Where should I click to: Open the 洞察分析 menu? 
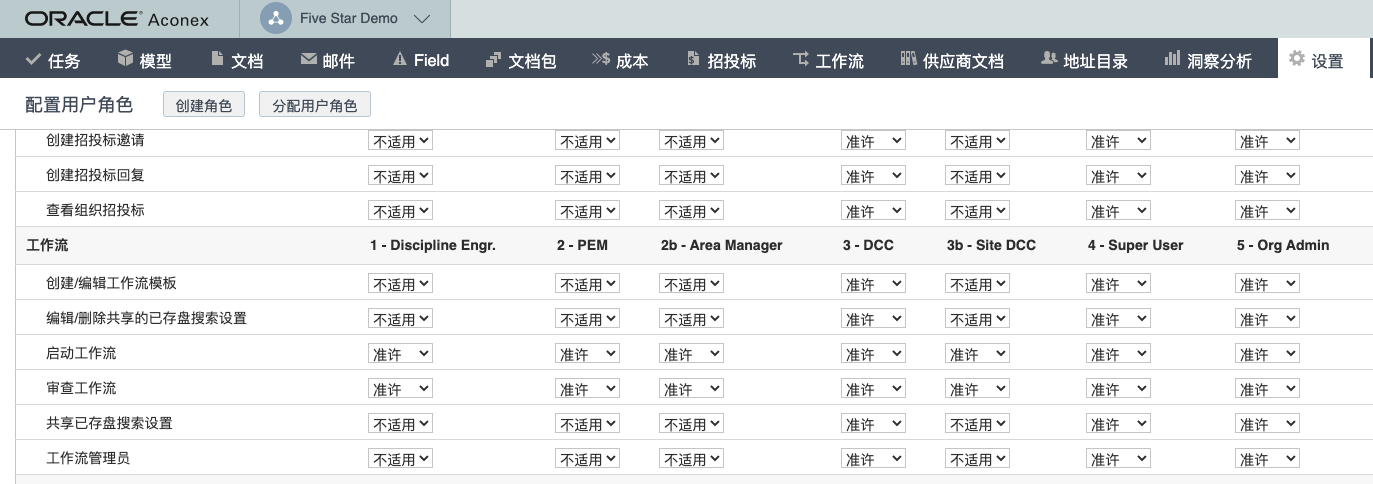1208,60
